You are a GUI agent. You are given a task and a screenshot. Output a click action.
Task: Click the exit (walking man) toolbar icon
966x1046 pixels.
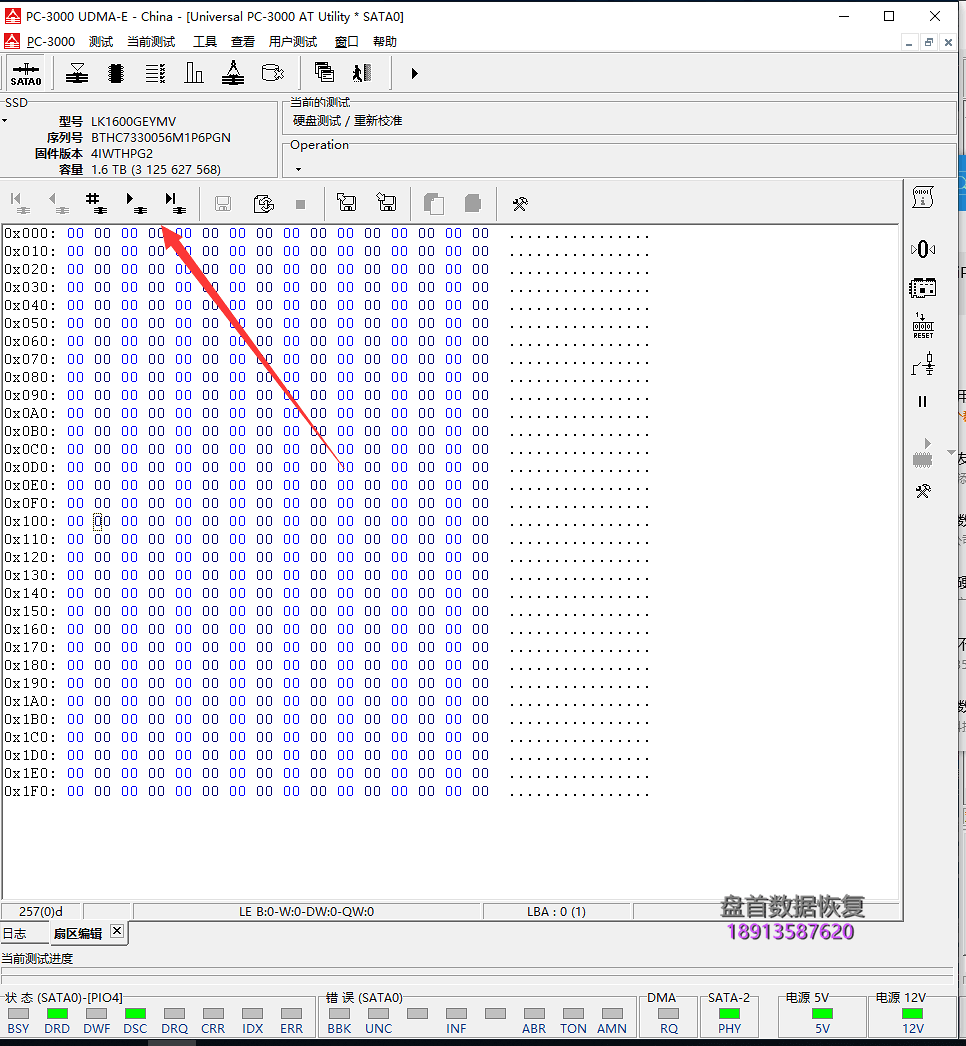tap(362, 73)
